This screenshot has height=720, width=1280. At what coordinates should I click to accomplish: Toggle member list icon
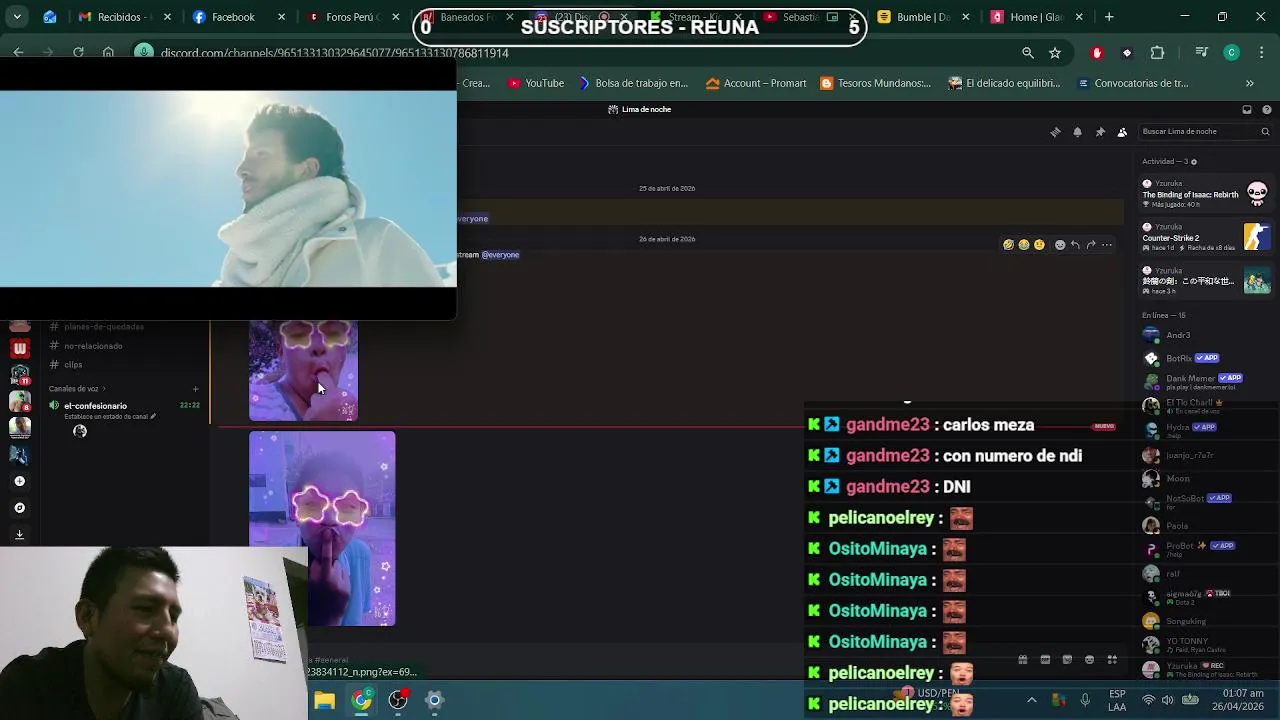[1122, 132]
